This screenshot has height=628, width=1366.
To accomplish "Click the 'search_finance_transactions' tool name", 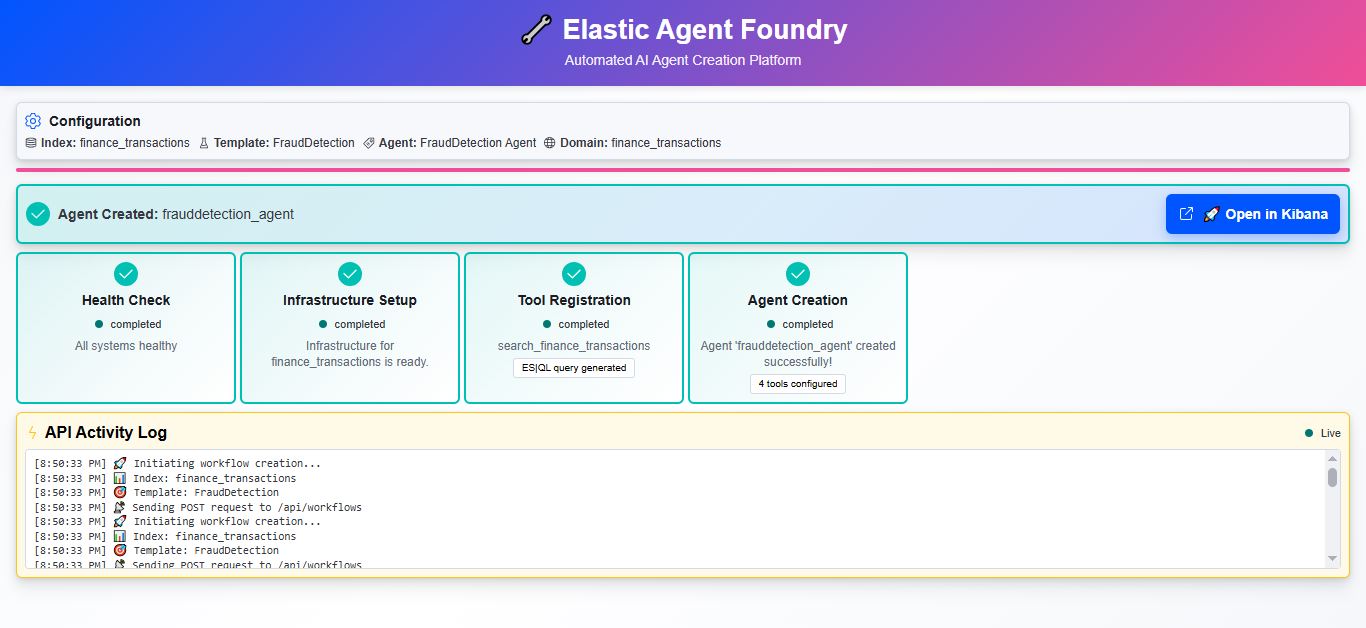I will (574, 346).
